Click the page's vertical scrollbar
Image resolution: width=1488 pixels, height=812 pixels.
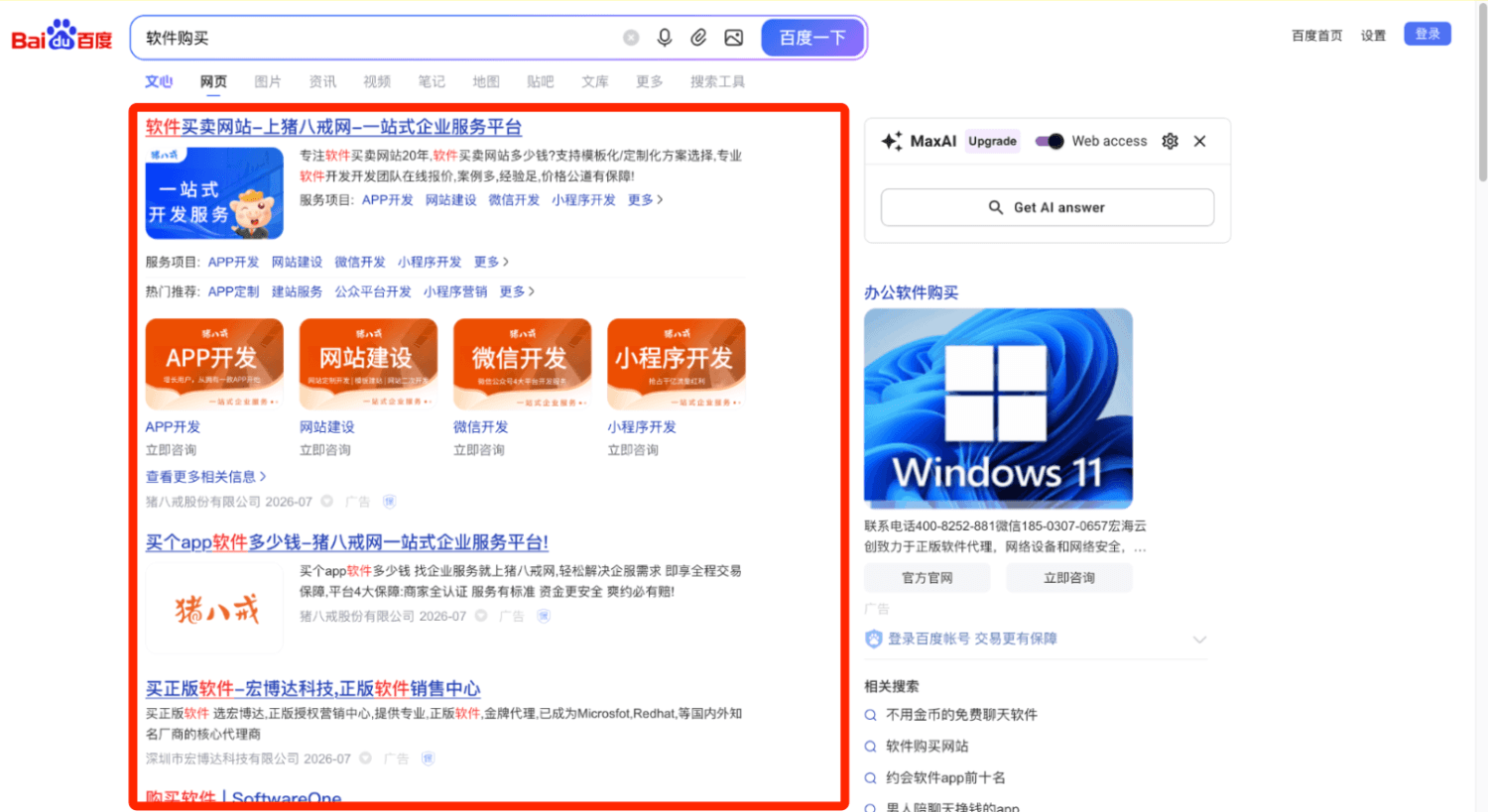(1482, 91)
